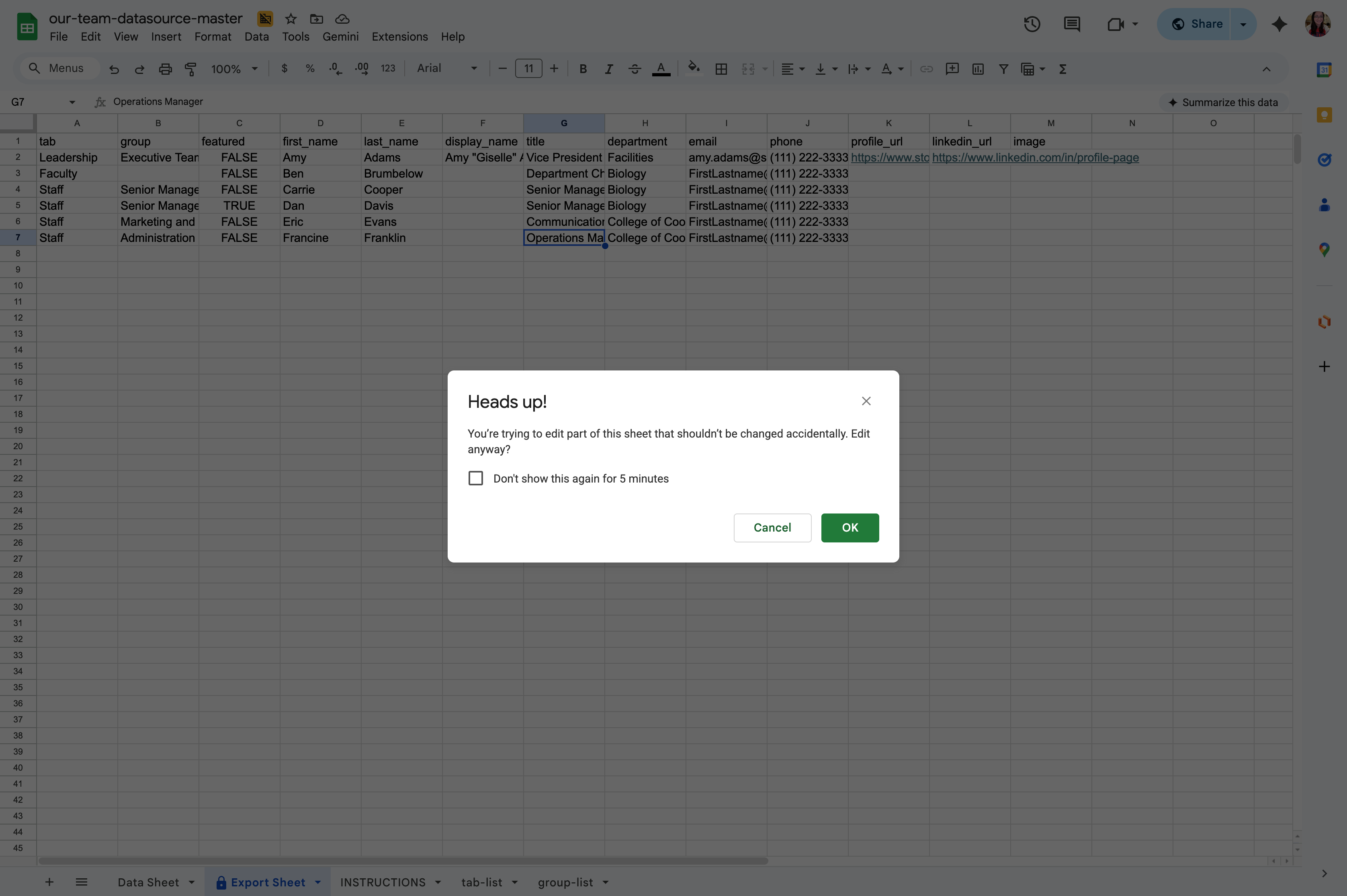Click increase decimal places icon
The width and height of the screenshot is (1347, 896).
362,69
